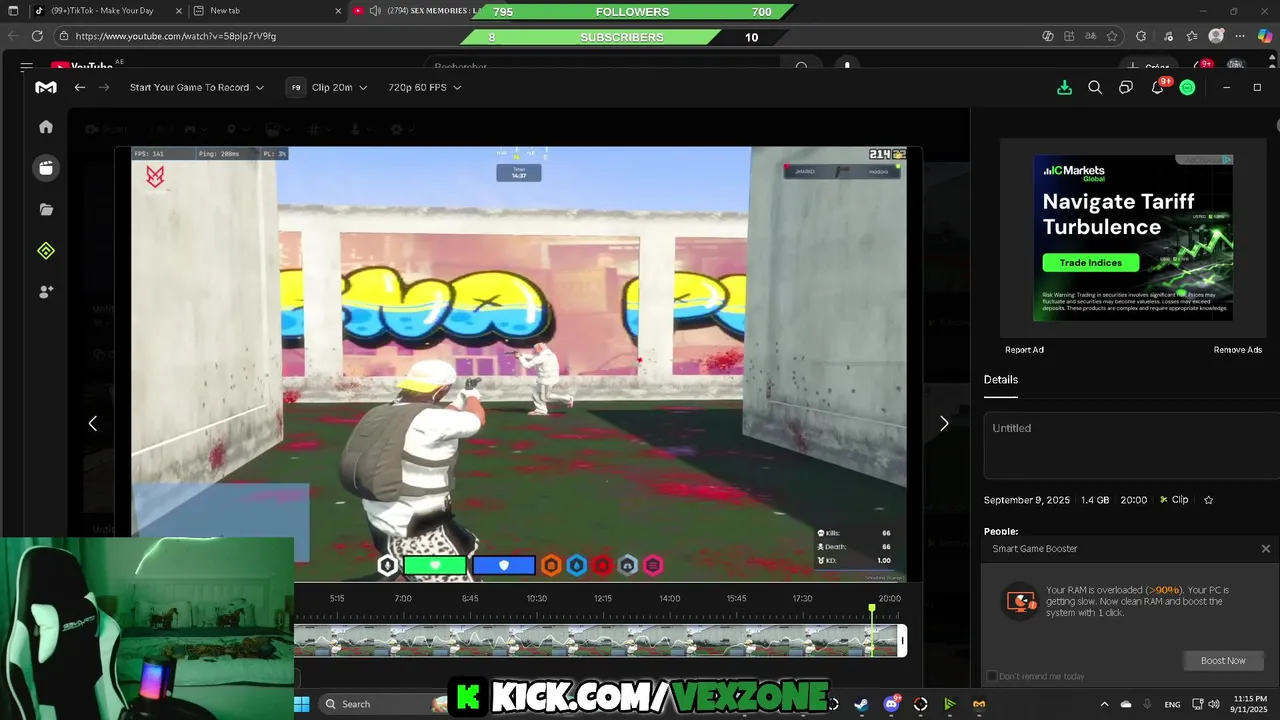Open Discord from the taskbar
The height and width of the screenshot is (720, 1280).
pos(891,704)
